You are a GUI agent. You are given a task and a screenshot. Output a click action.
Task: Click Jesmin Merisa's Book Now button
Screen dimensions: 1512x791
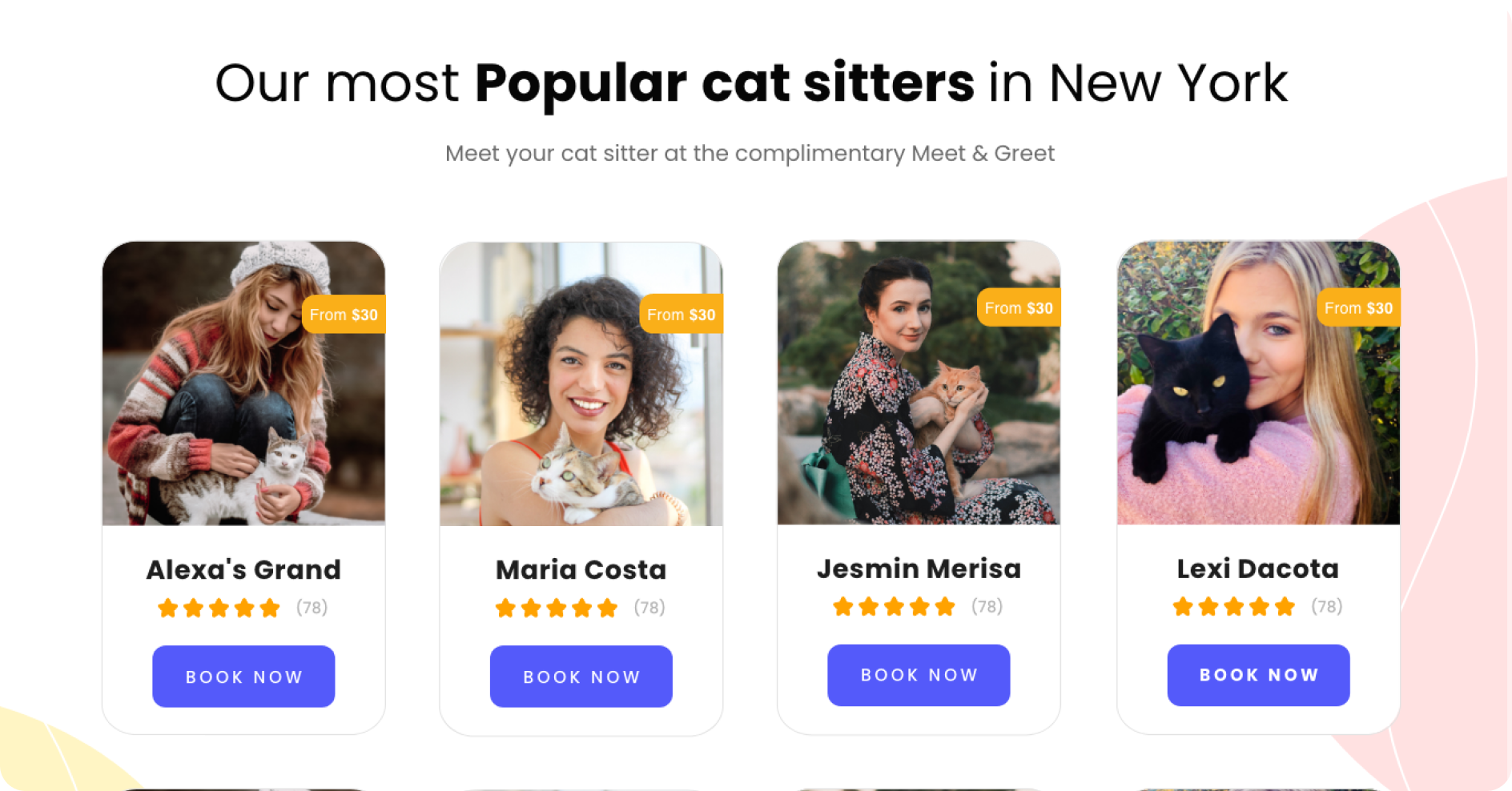click(x=919, y=675)
